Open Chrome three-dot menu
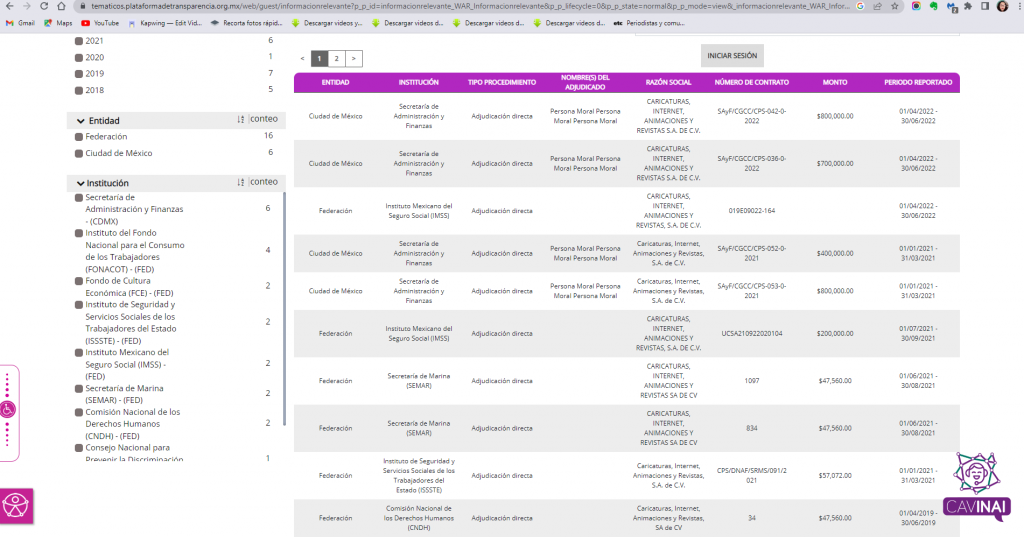 tap(1019, 6)
